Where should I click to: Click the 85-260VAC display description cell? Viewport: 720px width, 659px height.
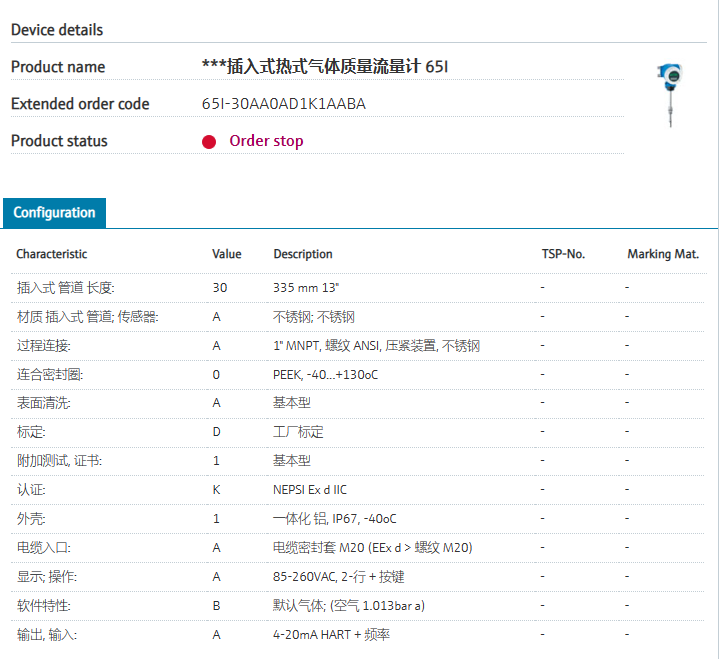point(338,577)
